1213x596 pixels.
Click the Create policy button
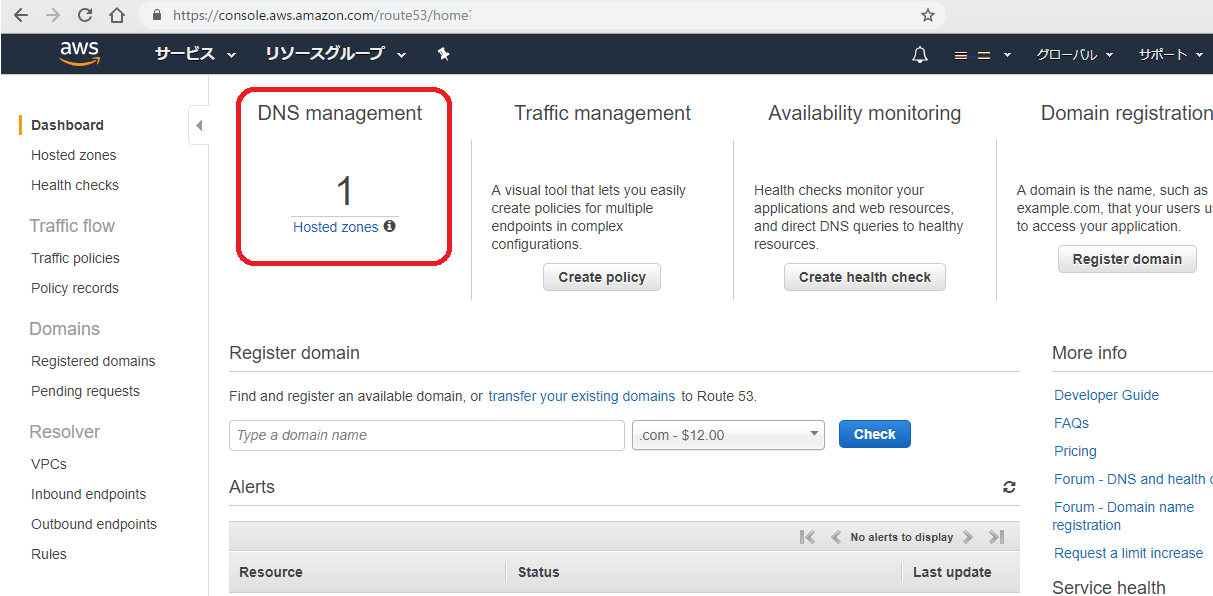(602, 277)
